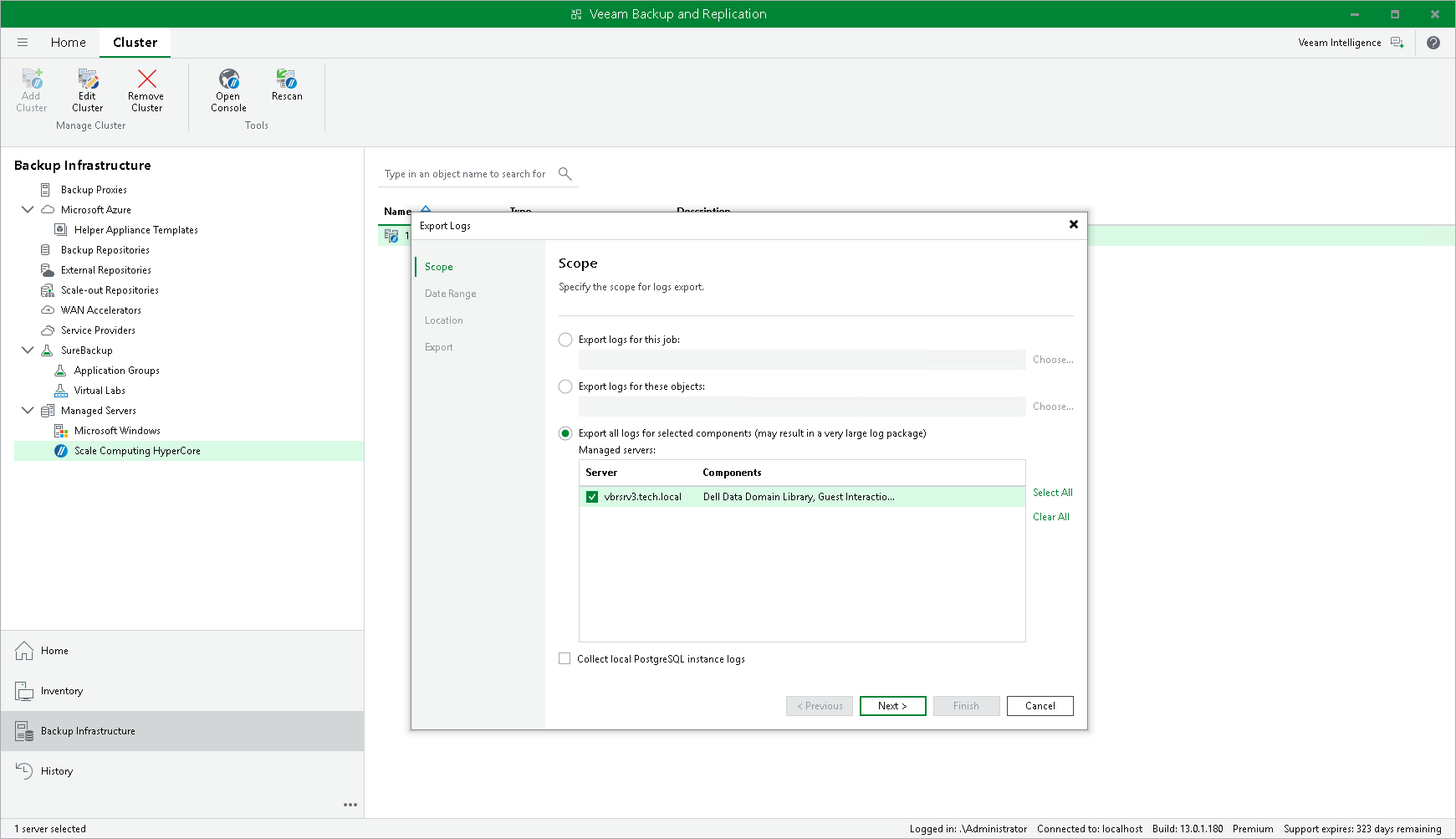Open the hamburger main menu

coord(23,43)
